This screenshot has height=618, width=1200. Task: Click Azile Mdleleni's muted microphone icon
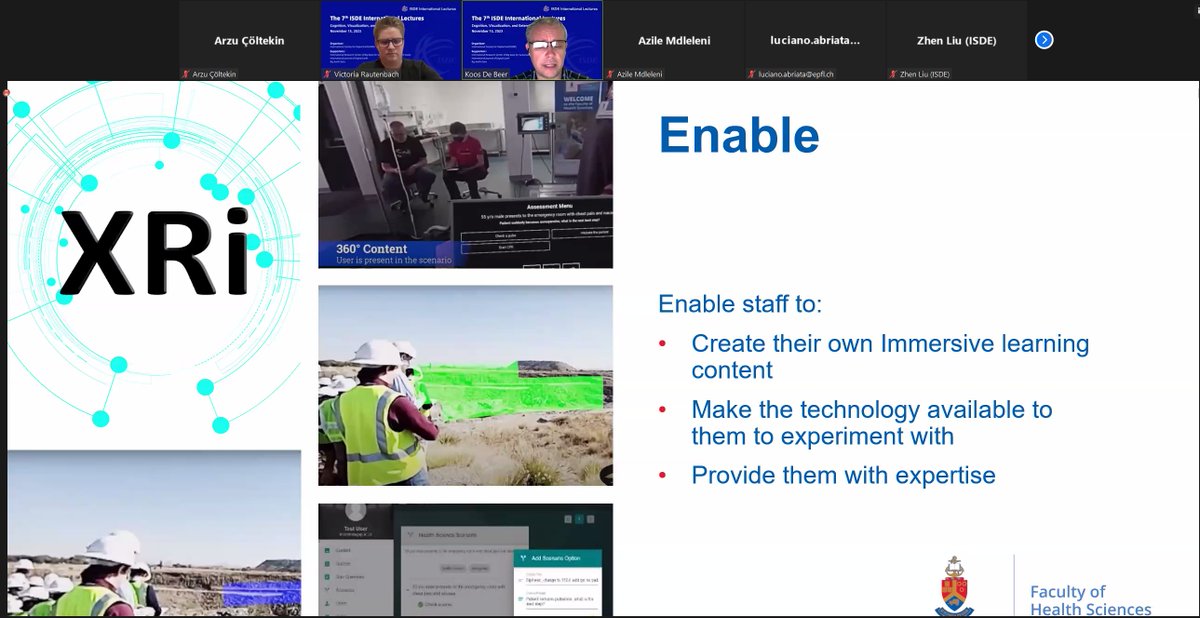coord(609,74)
